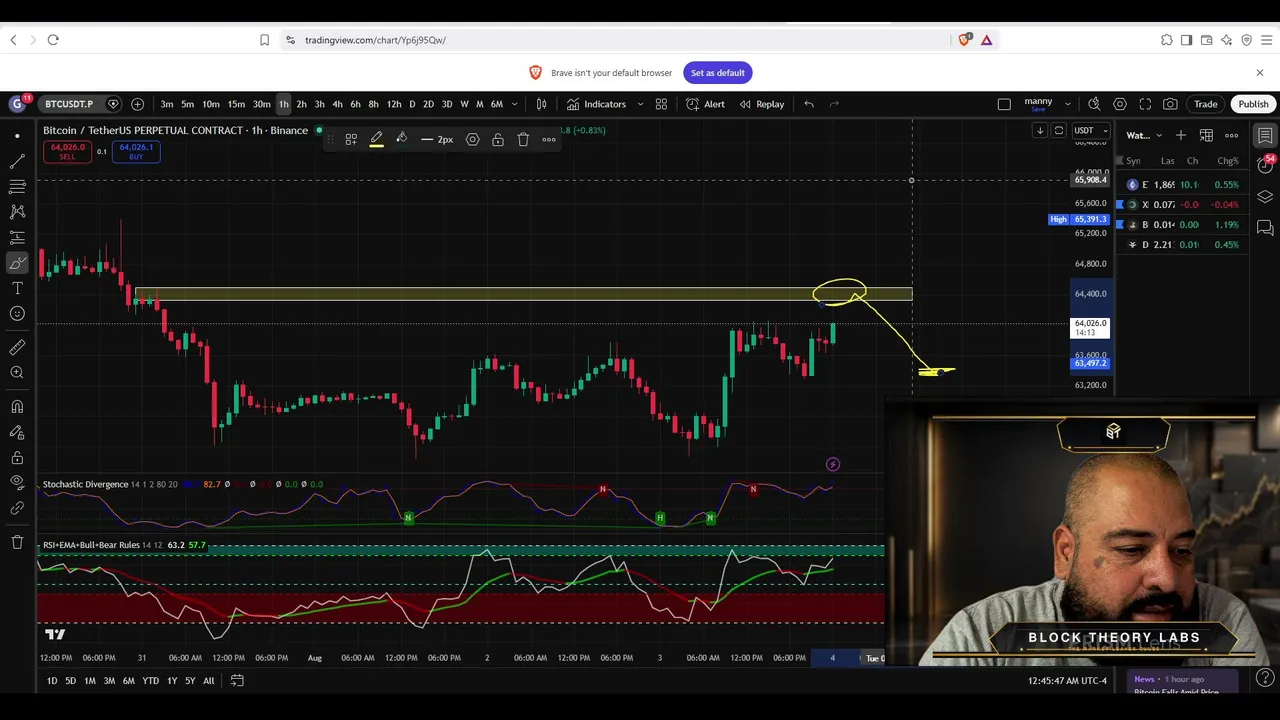Screen dimensions: 1280x720
Task: Expand the Watchlist name dropdown
Action: [x=1144, y=135]
